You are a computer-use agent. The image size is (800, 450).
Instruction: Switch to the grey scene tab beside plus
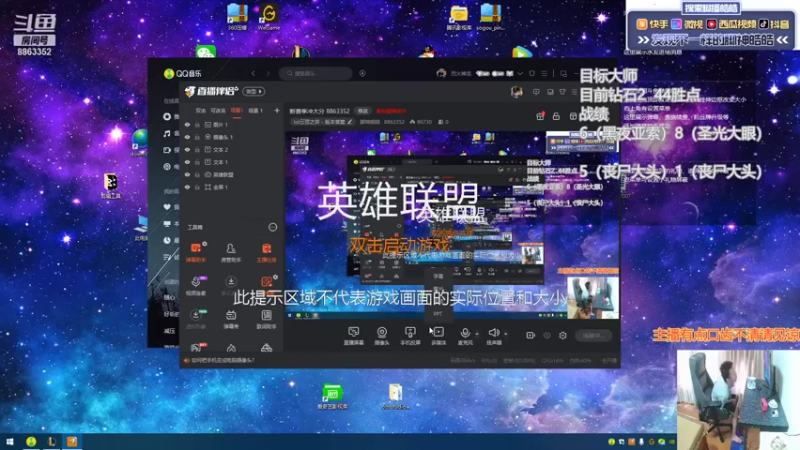click(x=255, y=110)
